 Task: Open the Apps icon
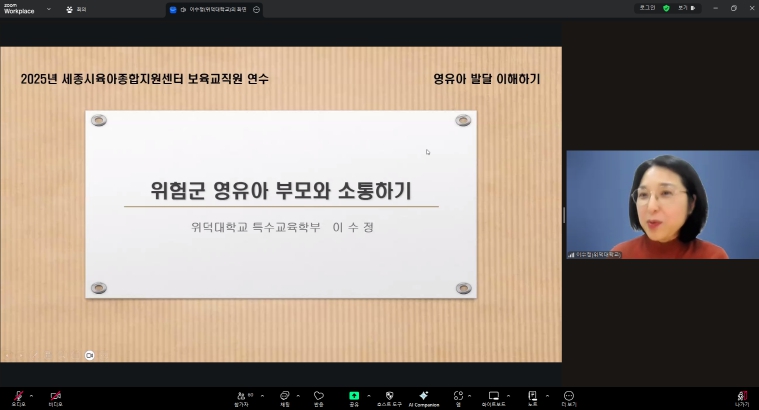[x=458, y=396]
